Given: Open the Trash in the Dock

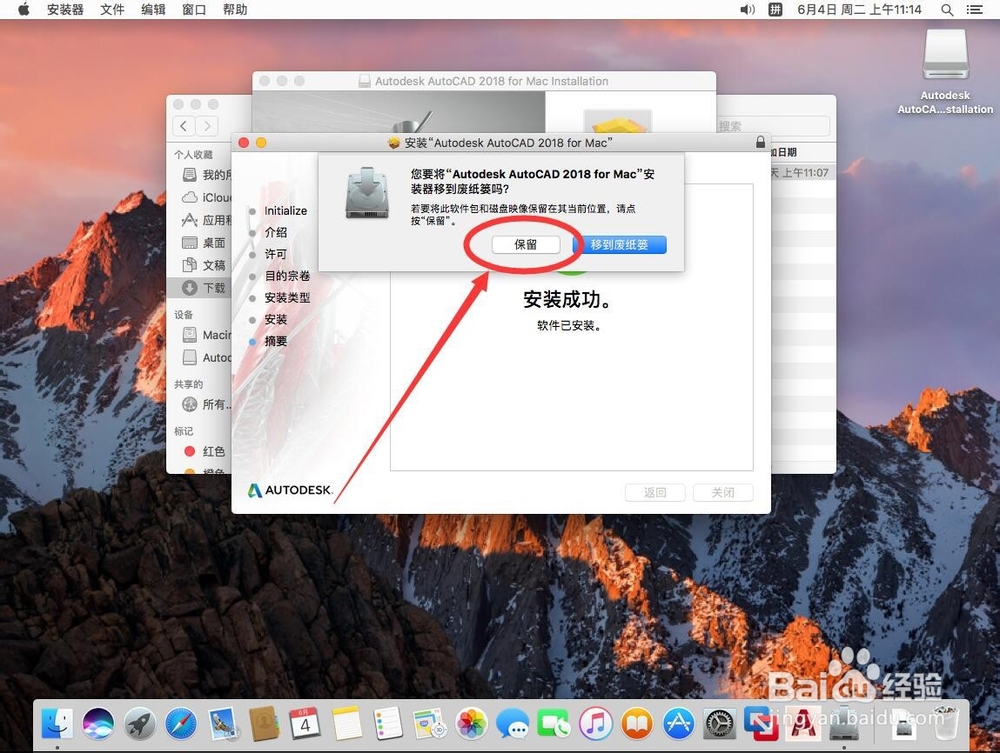Looking at the screenshot, I should click(x=946, y=724).
